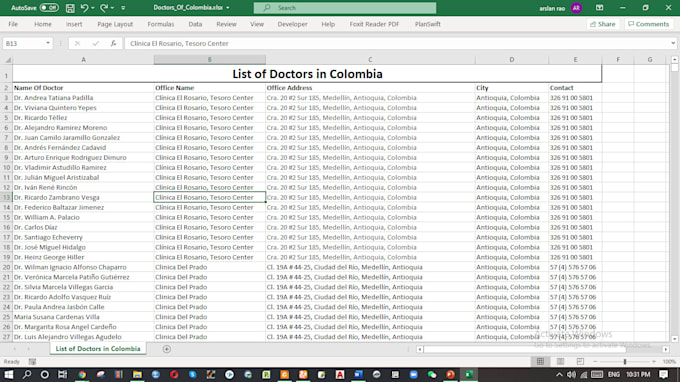Open Chrome from taskbar
Image resolution: width=680 pixels, height=382 pixels.
[x=82, y=375]
